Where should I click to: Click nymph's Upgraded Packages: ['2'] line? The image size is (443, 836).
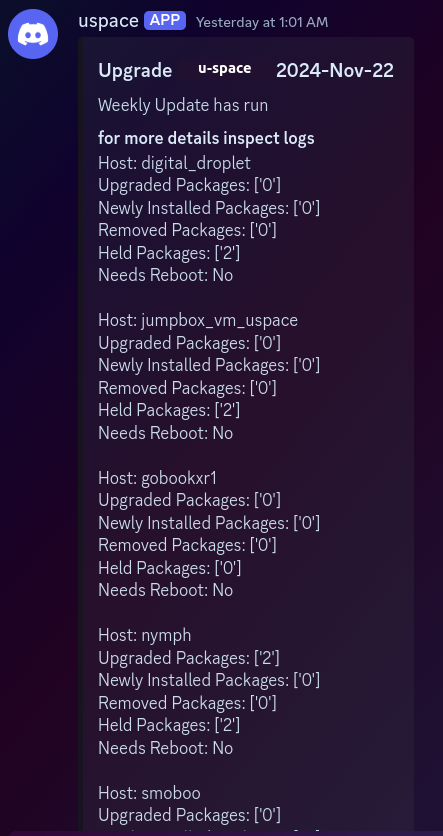point(189,658)
